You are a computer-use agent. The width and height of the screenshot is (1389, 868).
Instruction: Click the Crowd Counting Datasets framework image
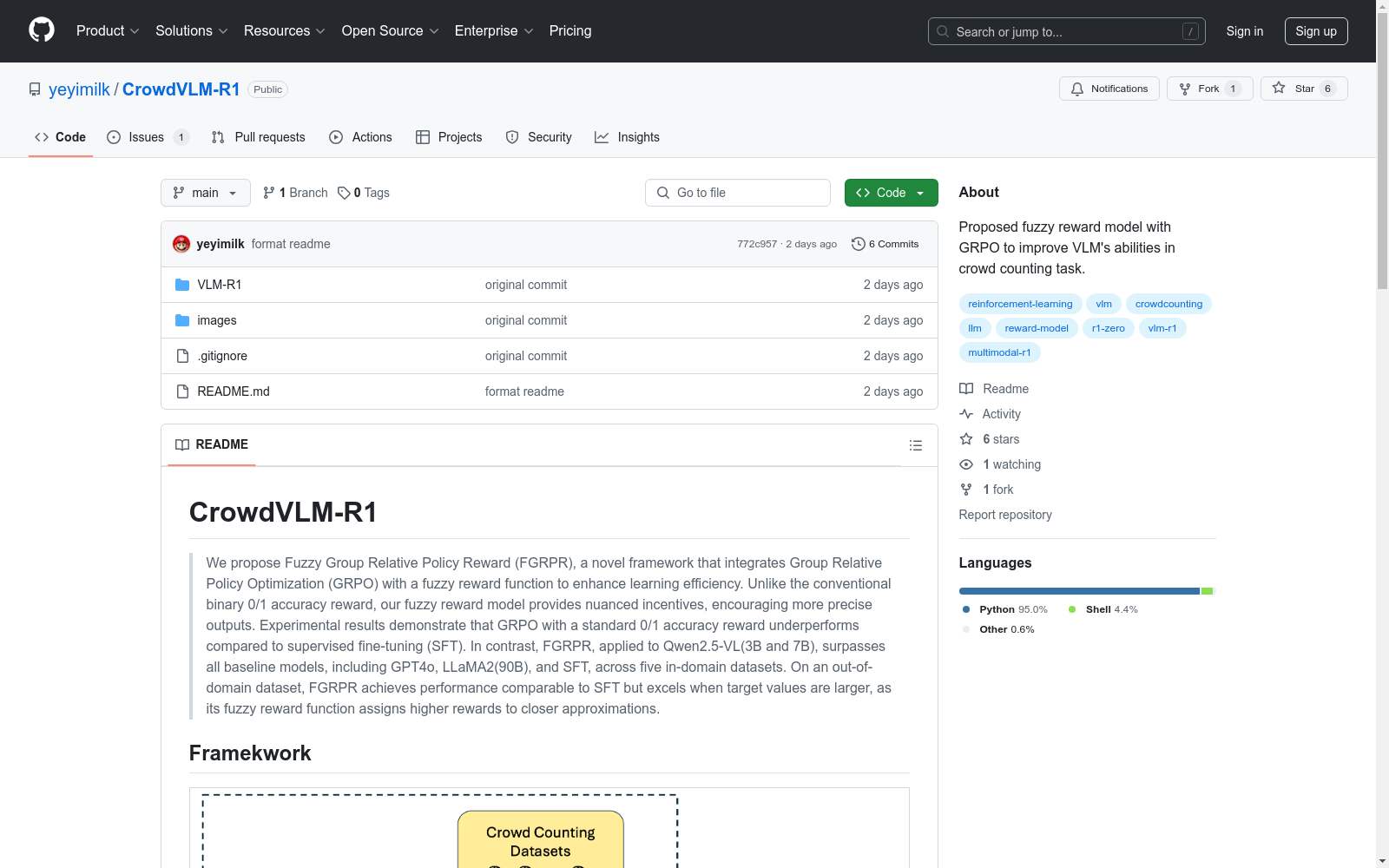pos(550,828)
